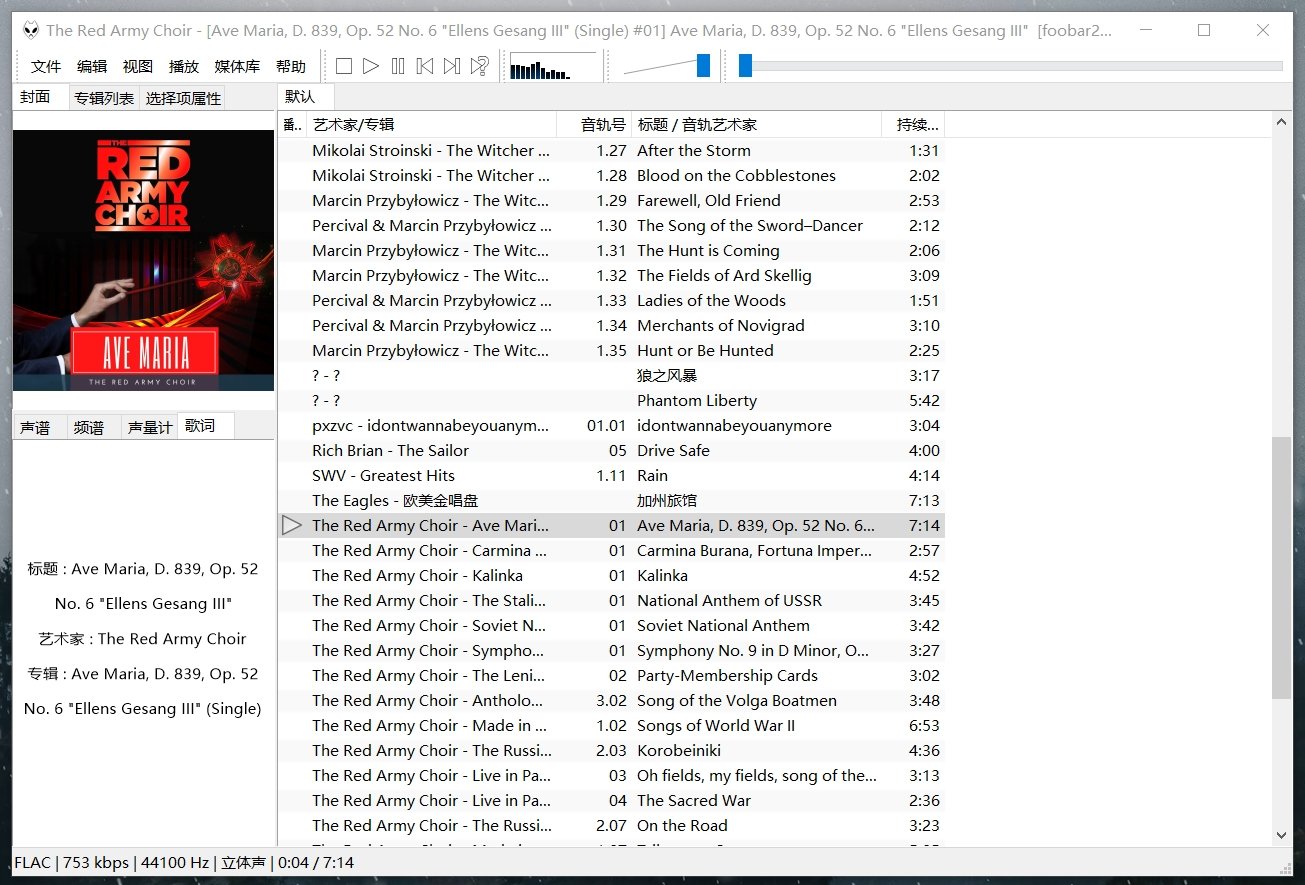The width and height of the screenshot is (1305, 885).
Task: Switch to the 声量计 tab
Action: [x=150, y=427]
